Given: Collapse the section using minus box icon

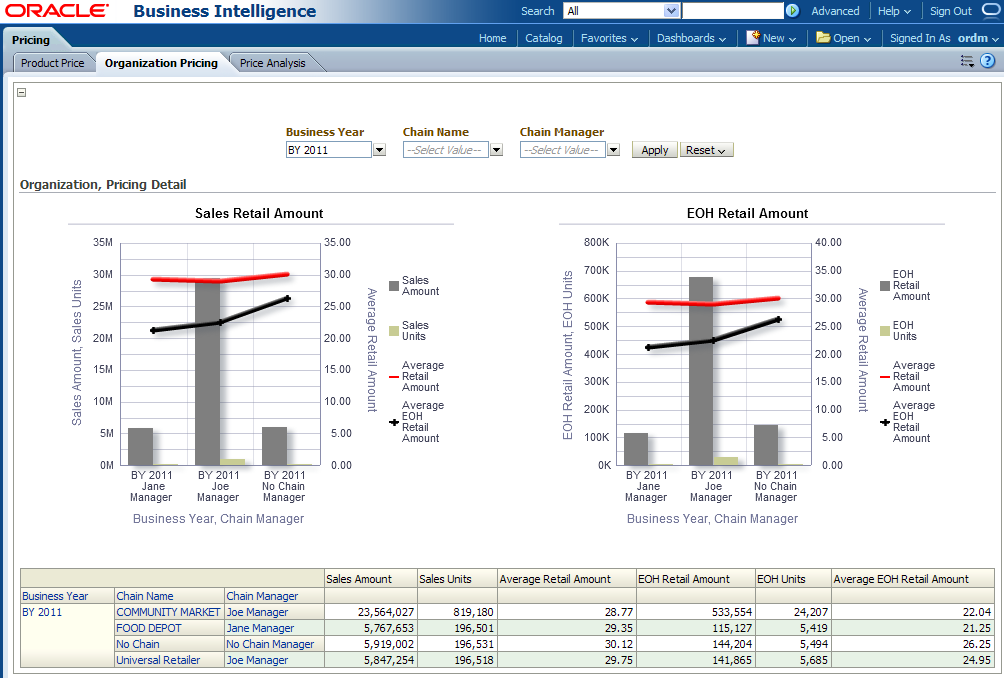Looking at the screenshot, I should pyautogui.click(x=22, y=93).
